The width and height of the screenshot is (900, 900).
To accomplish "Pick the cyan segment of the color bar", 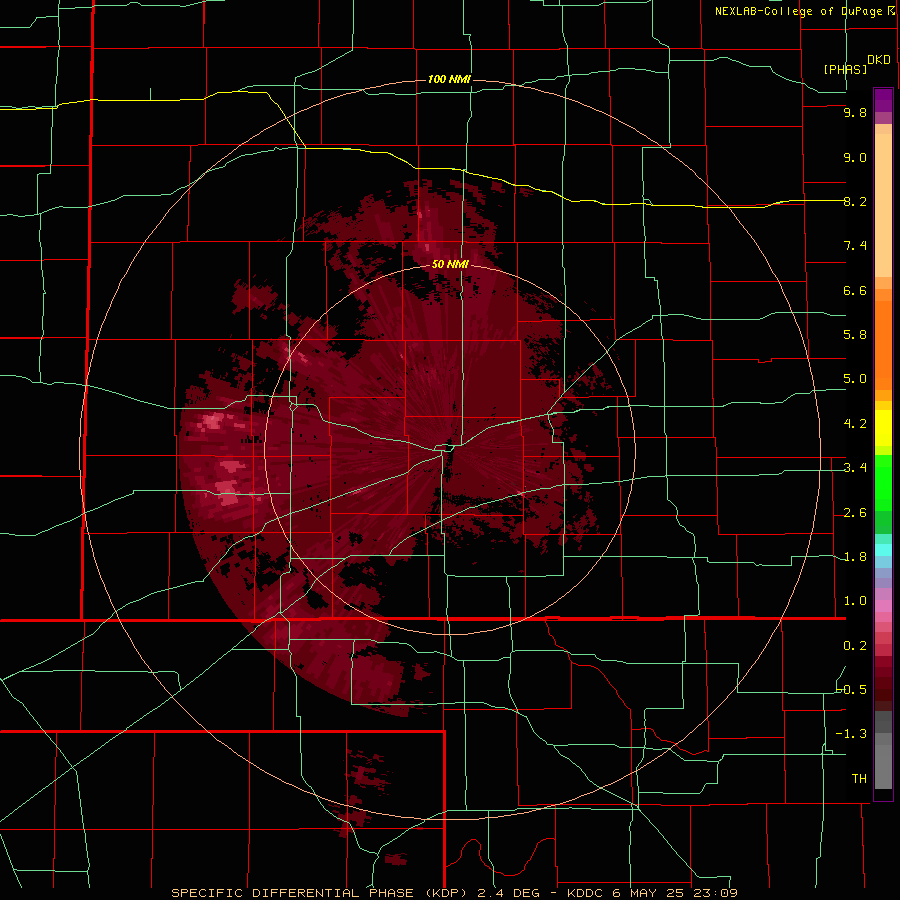I will (883, 550).
